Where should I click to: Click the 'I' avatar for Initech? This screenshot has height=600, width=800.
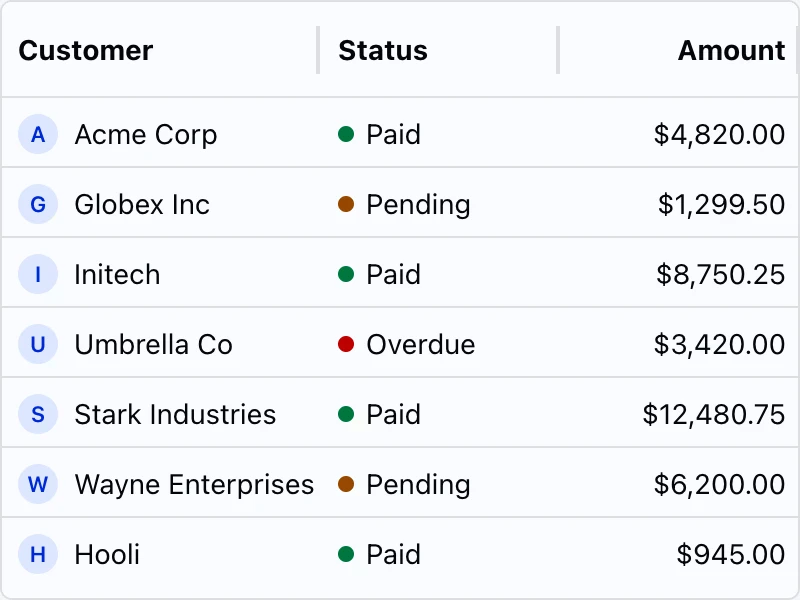click(38, 274)
